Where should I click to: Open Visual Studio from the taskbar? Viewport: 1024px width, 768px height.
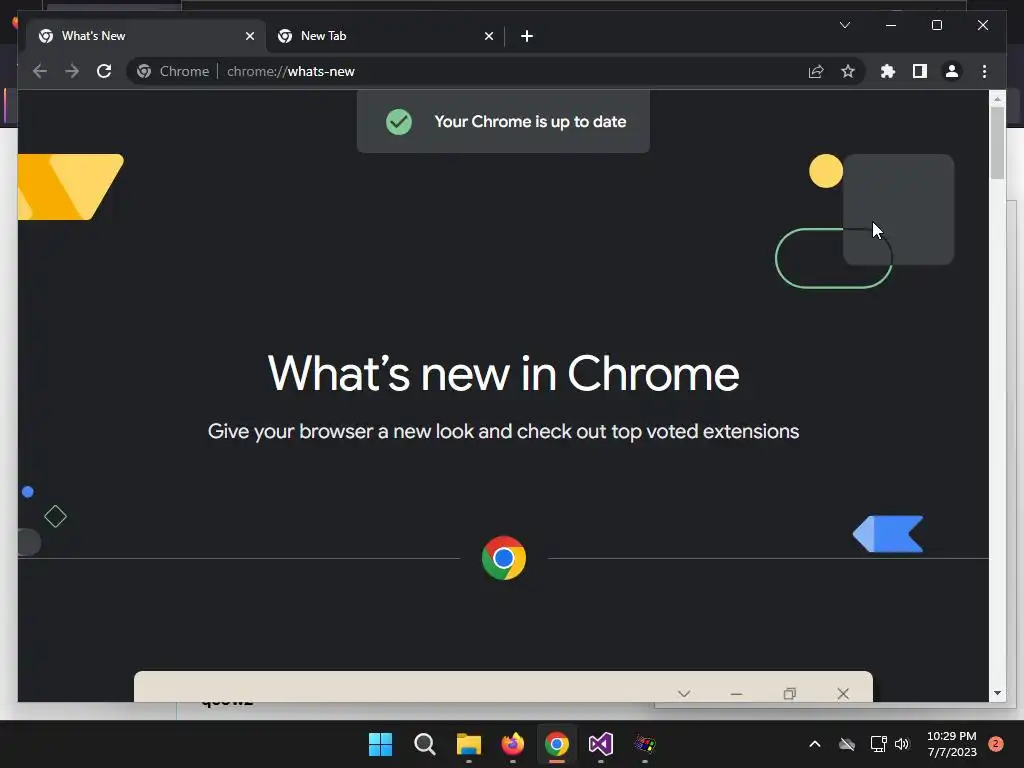(x=601, y=744)
